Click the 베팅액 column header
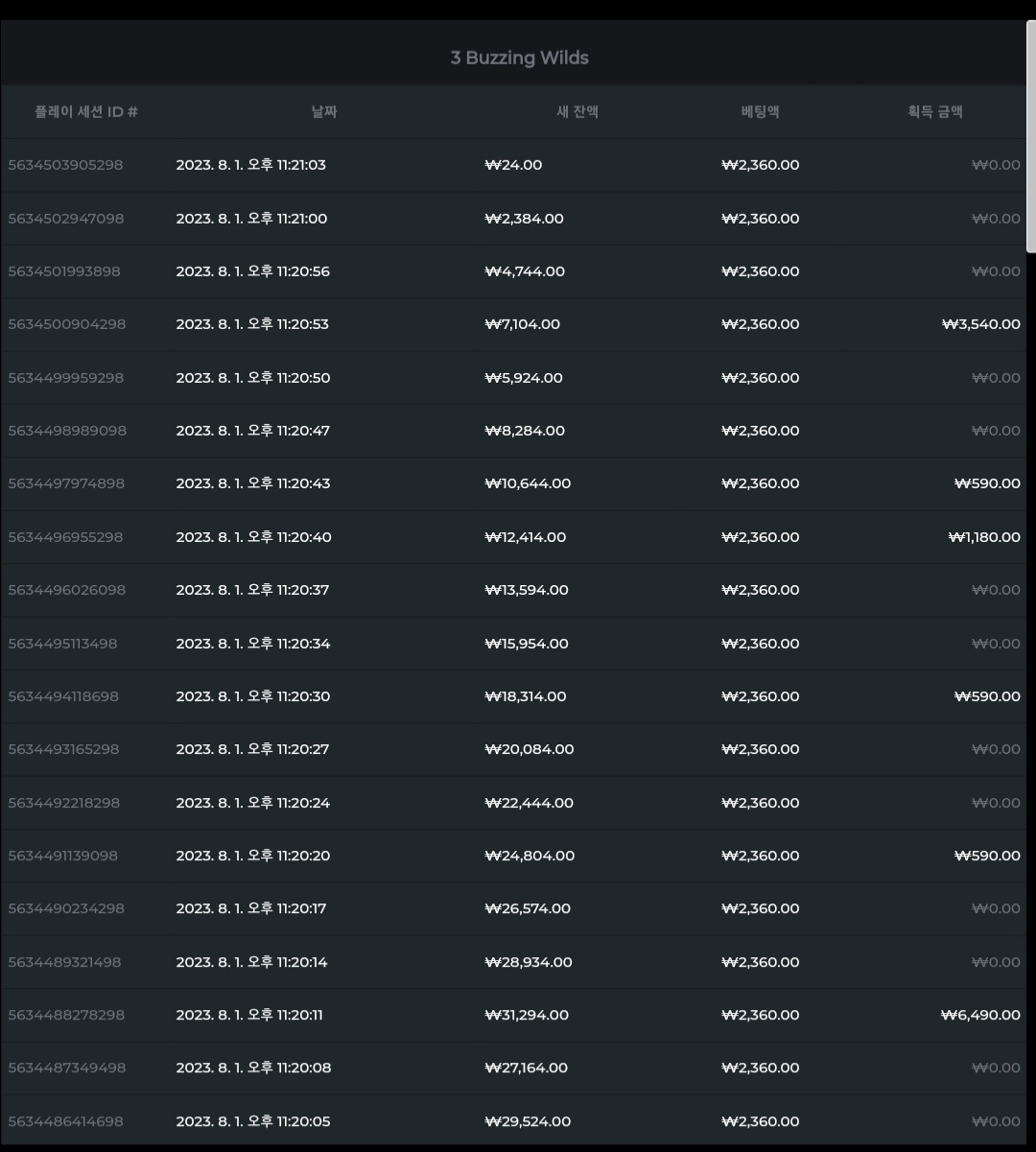Image resolution: width=1036 pixels, height=1152 pixels. click(x=760, y=112)
